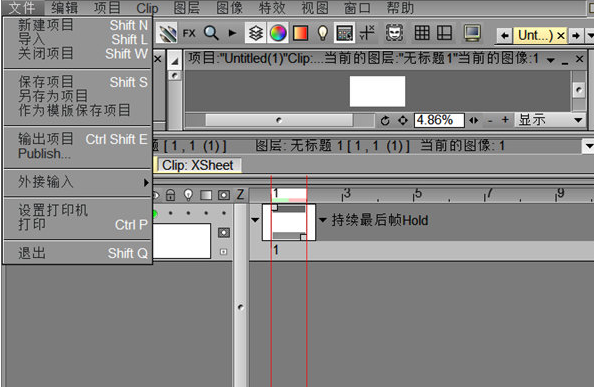Open the drawing tools panel (pencils icon)
Screen dimensions: 594x387
coord(168,34)
